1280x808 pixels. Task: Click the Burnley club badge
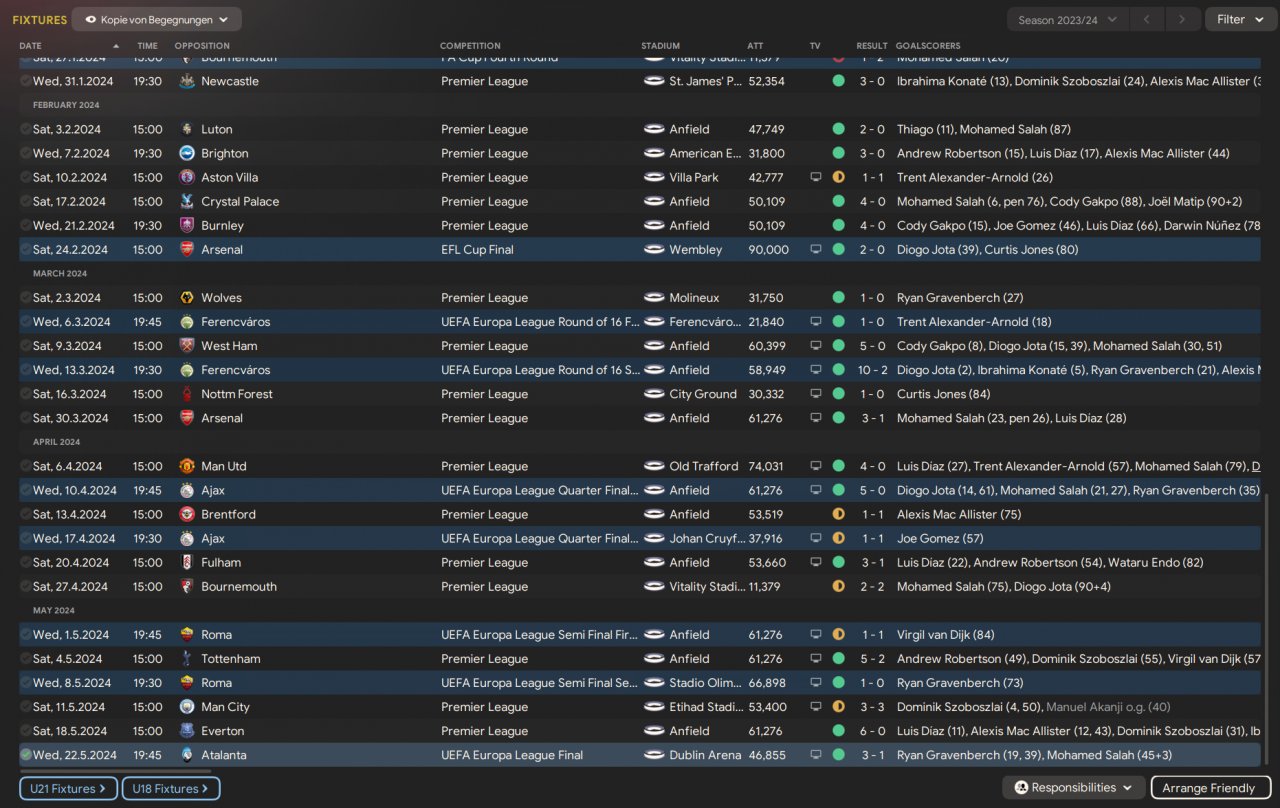pyautogui.click(x=186, y=225)
